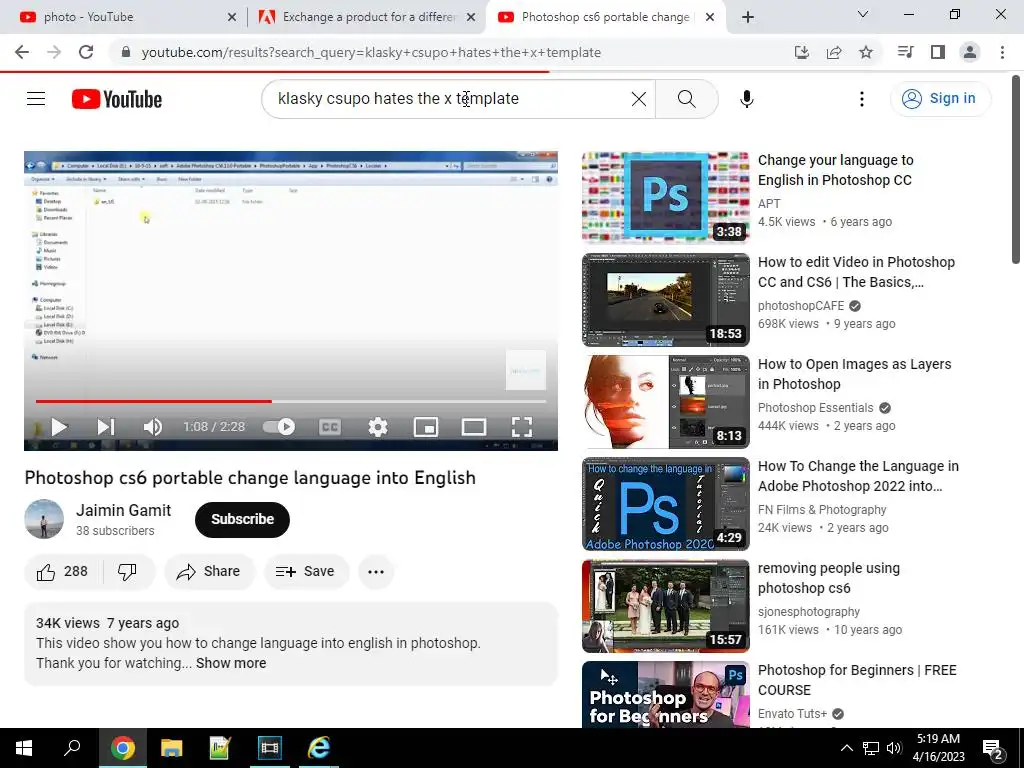Screen dimensions: 1024x768
Task: Expand description with Show more
Action: point(231,663)
